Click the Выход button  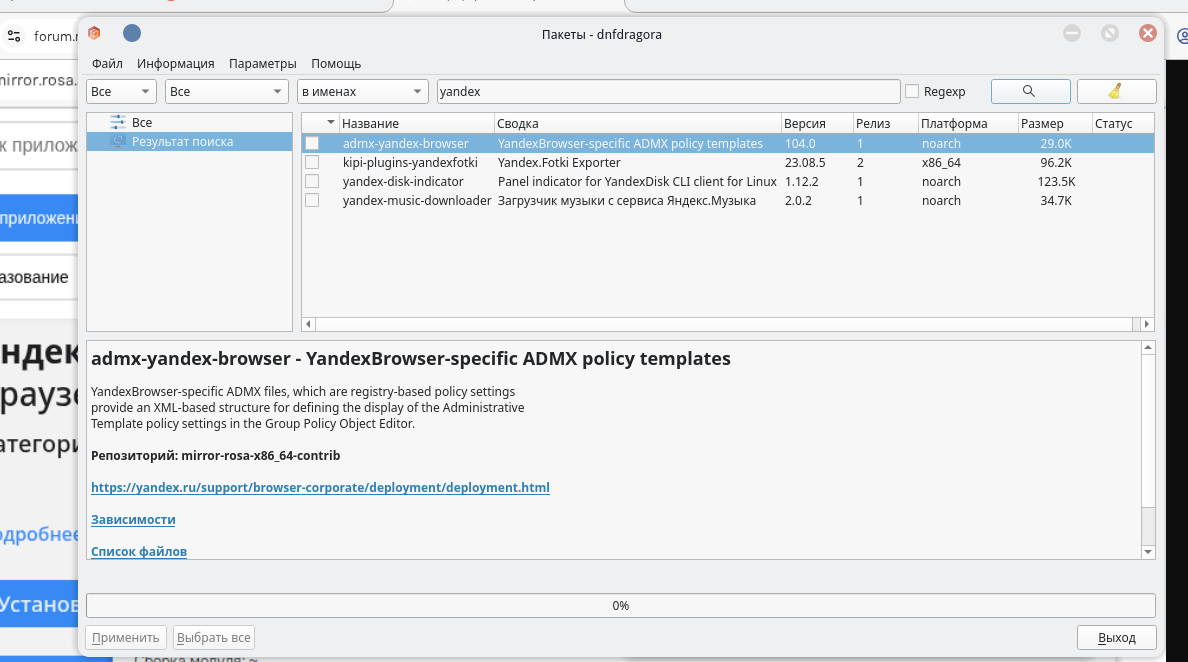(1117, 638)
